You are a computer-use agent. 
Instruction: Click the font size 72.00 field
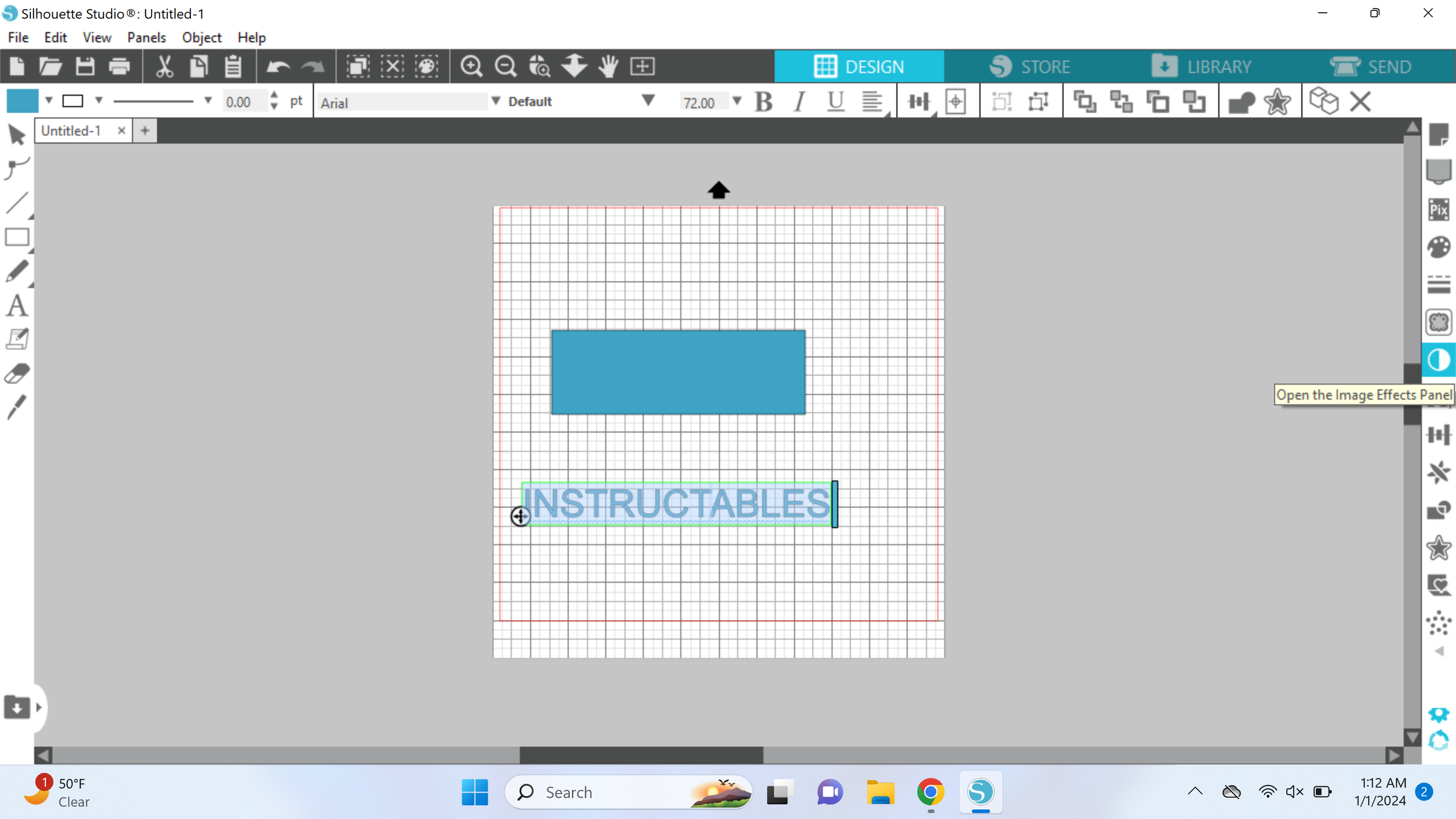(703, 102)
